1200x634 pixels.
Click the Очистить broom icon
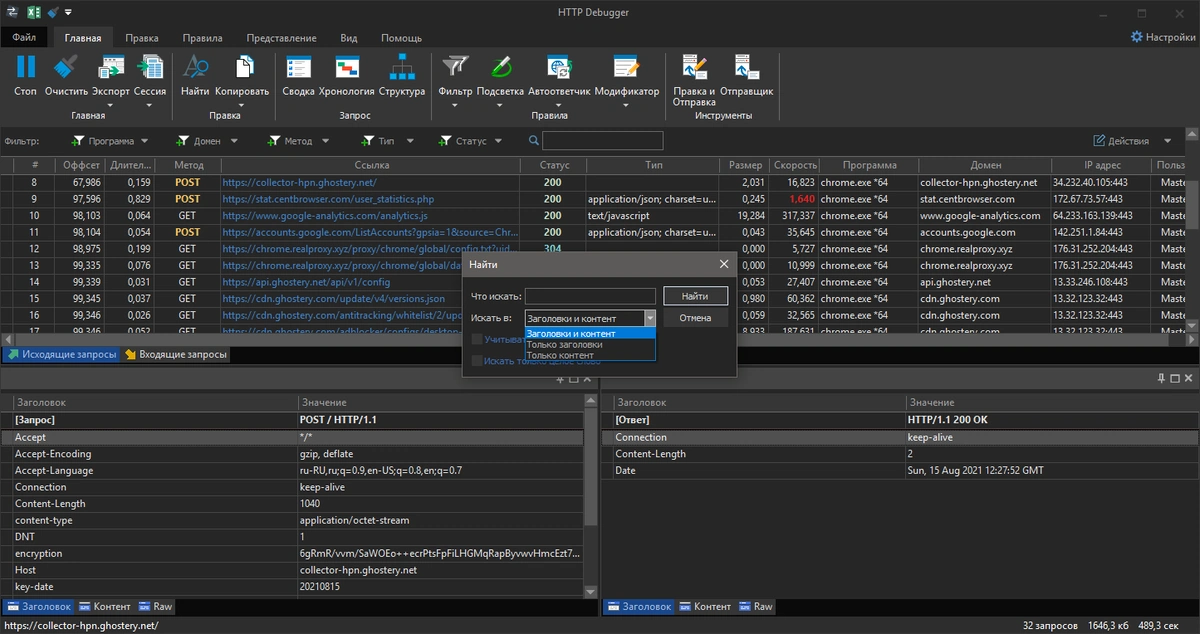(x=66, y=67)
